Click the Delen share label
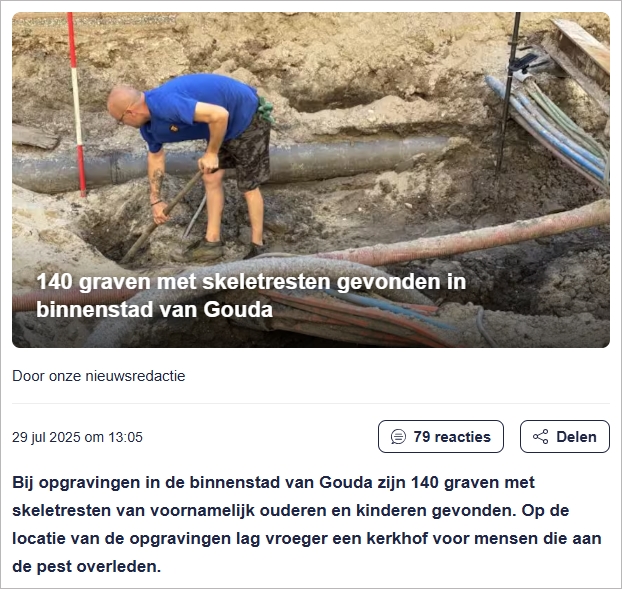Image resolution: width=622 pixels, height=589 pixels. [576, 437]
